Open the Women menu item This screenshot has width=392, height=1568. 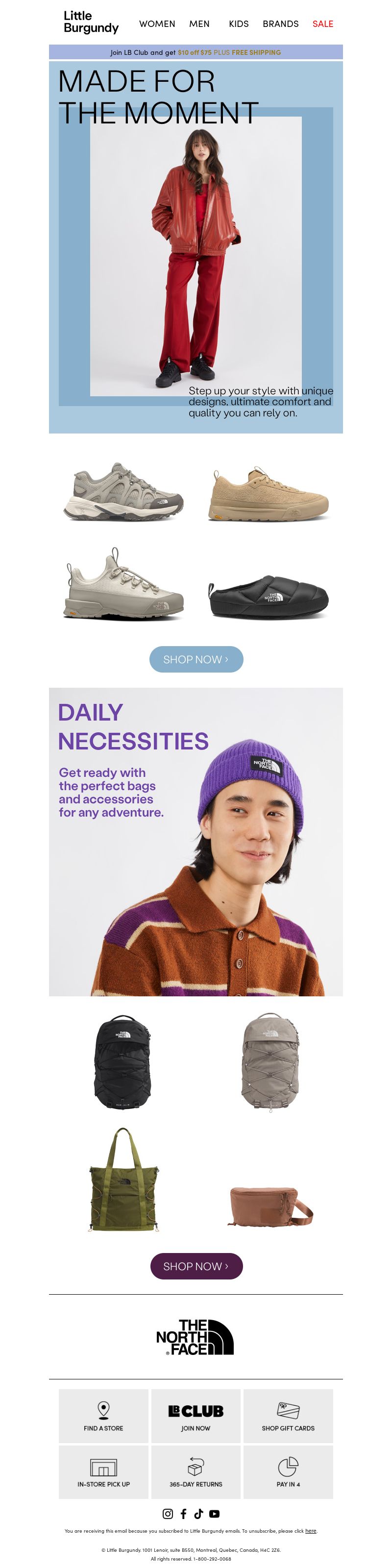tap(157, 24)
